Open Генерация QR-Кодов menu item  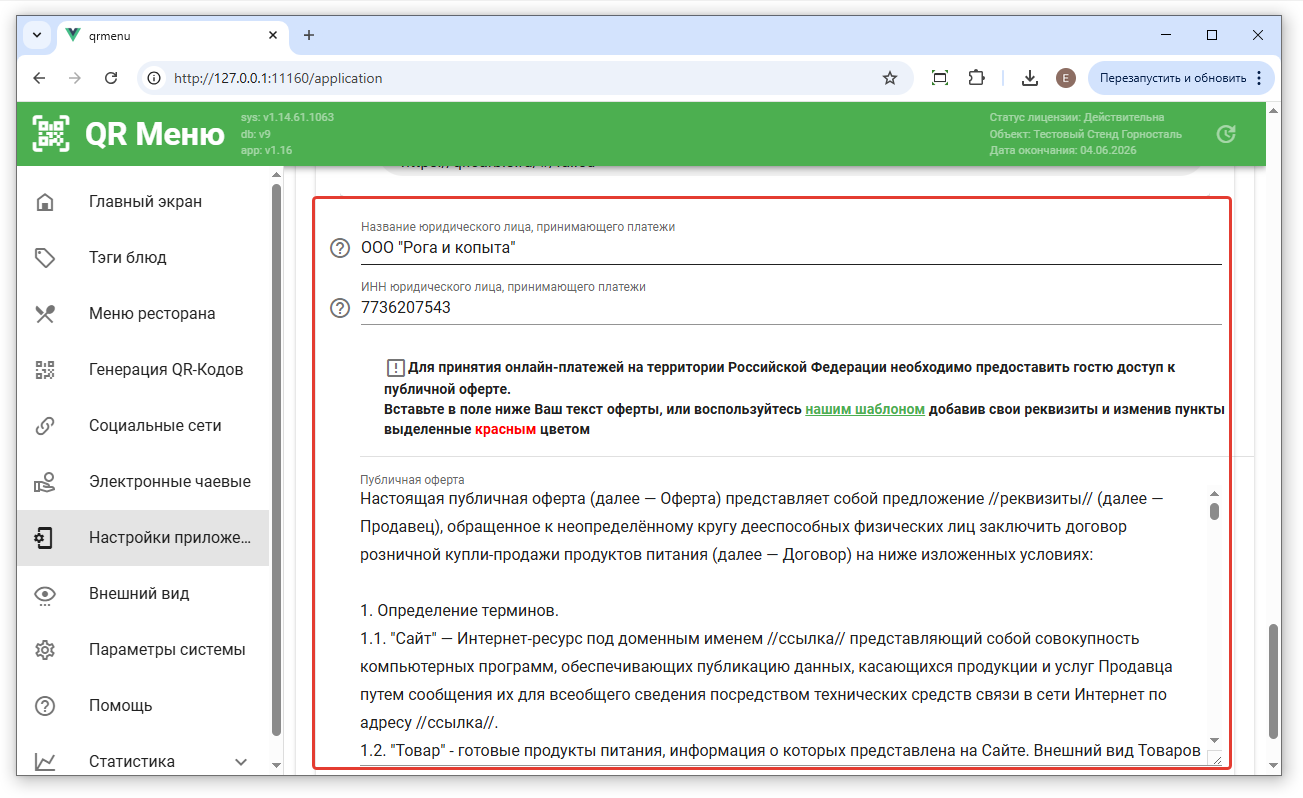click(x=143, y=370)
